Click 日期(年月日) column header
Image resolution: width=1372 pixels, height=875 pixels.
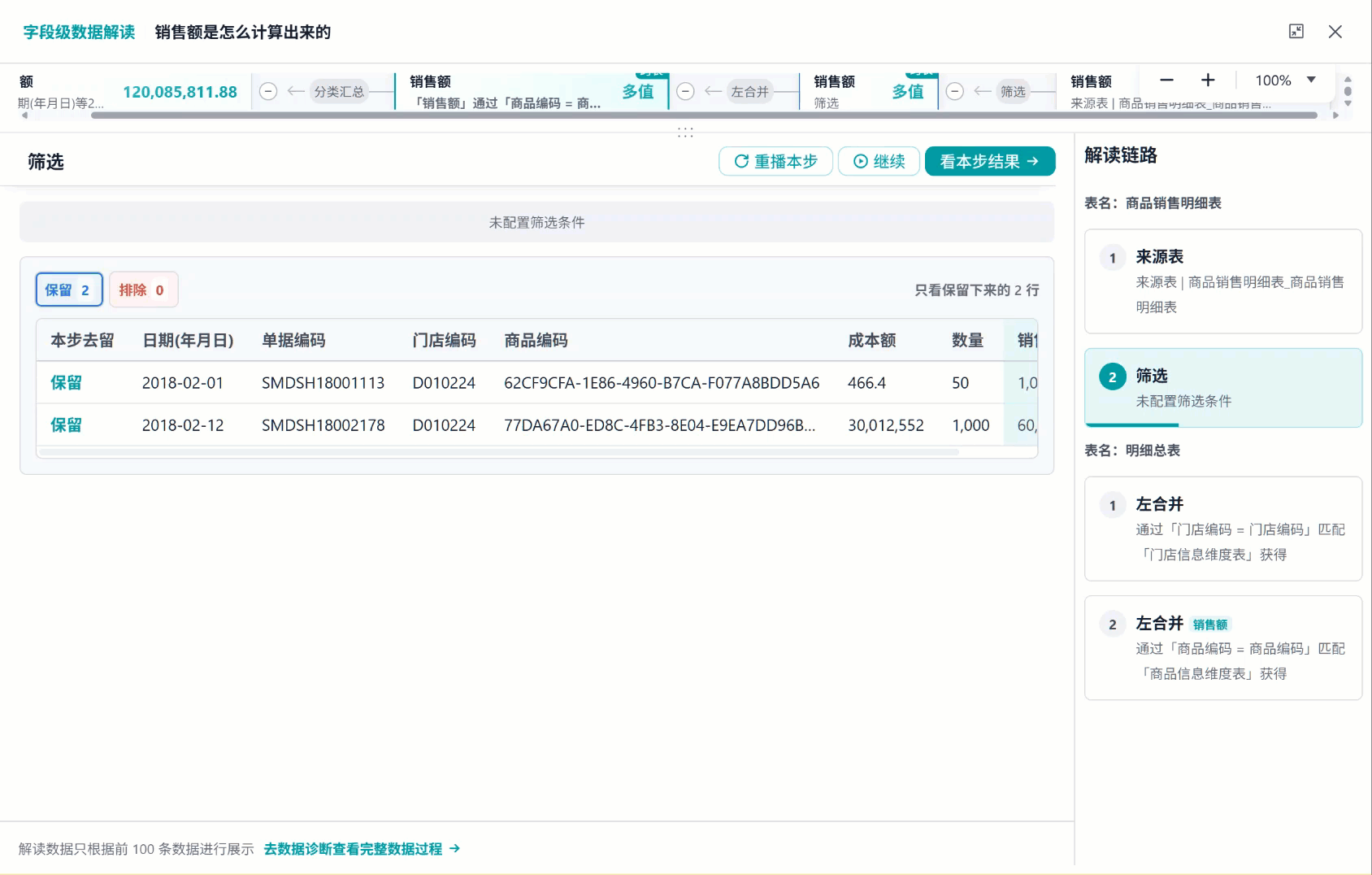(188, 341)
